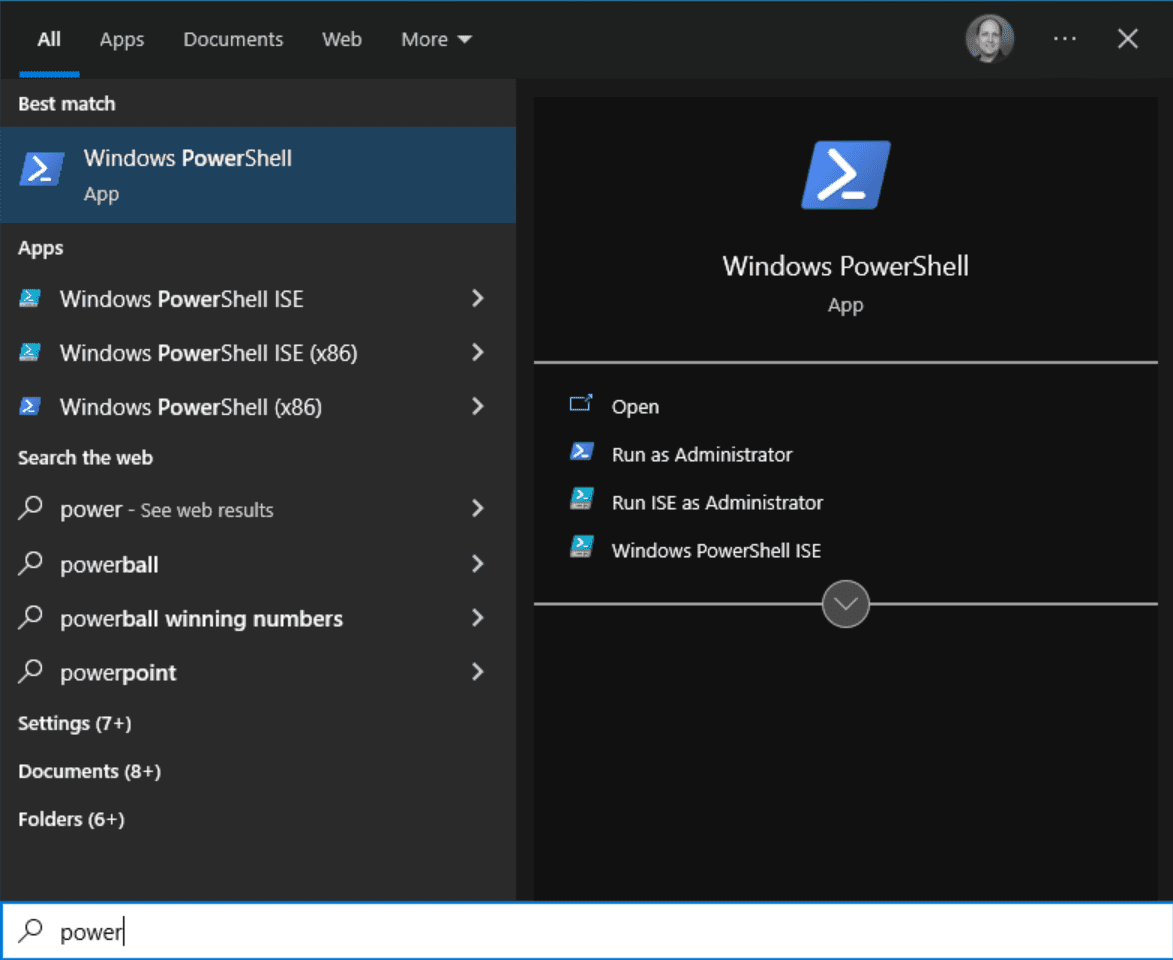Search the web for powerpoint

pyautogui.click(x=258, y=671)
